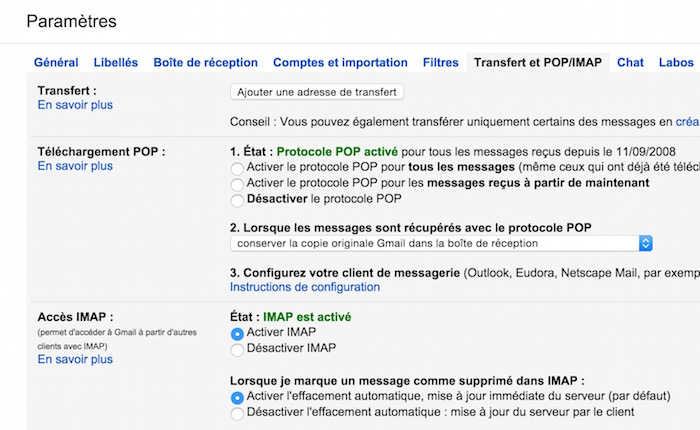700x430 pixels.
Task: Enable POP for tous les messages
Action: pos(237,168)
